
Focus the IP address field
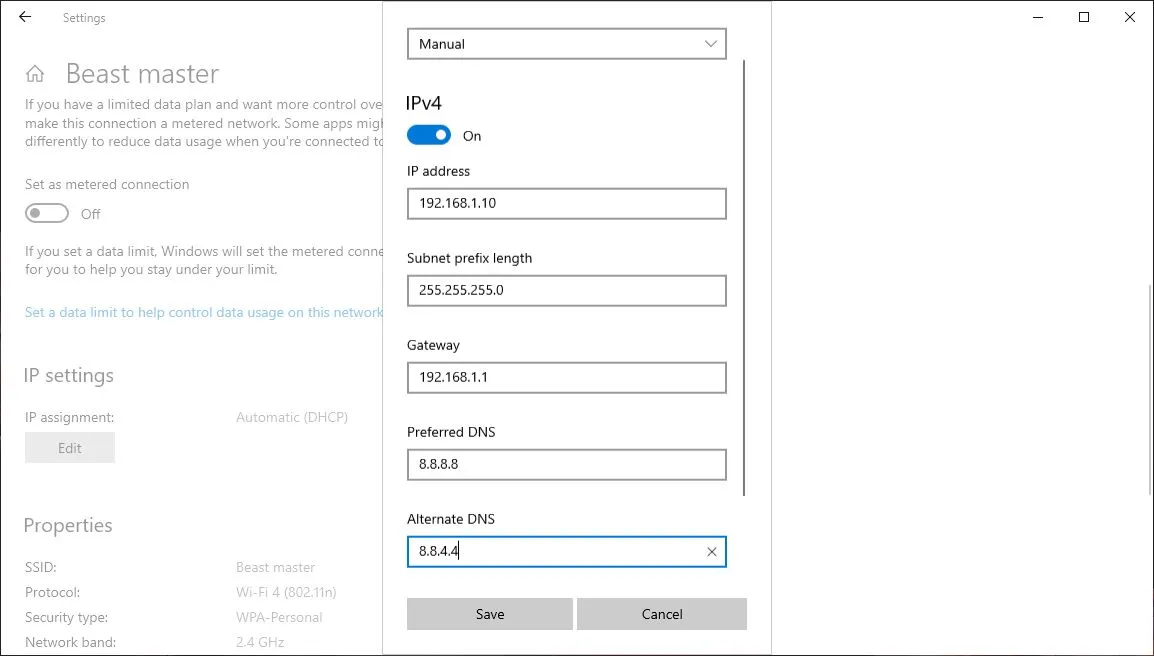(566, 203)
